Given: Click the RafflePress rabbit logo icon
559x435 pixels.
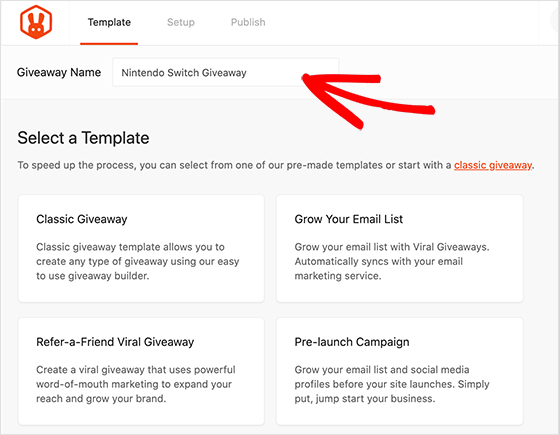Looking at the screenshot, I should 36,22.
